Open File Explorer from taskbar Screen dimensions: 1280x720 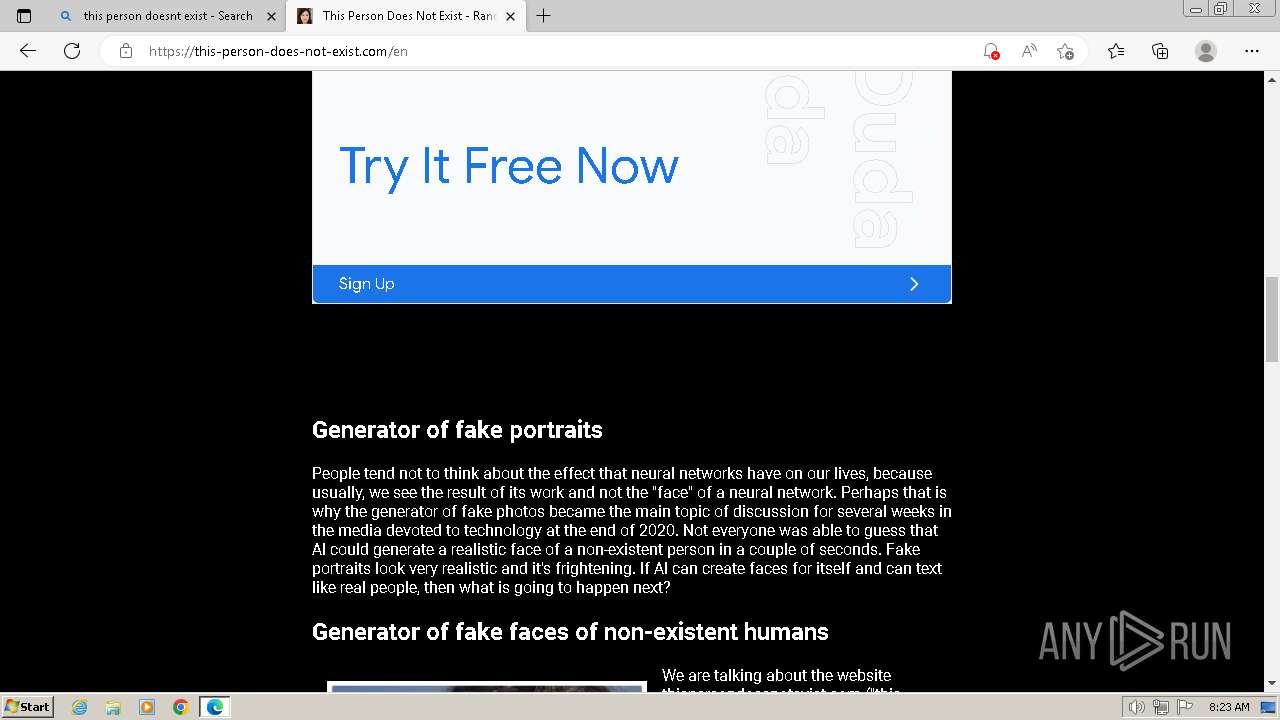(x=113, y=707)
